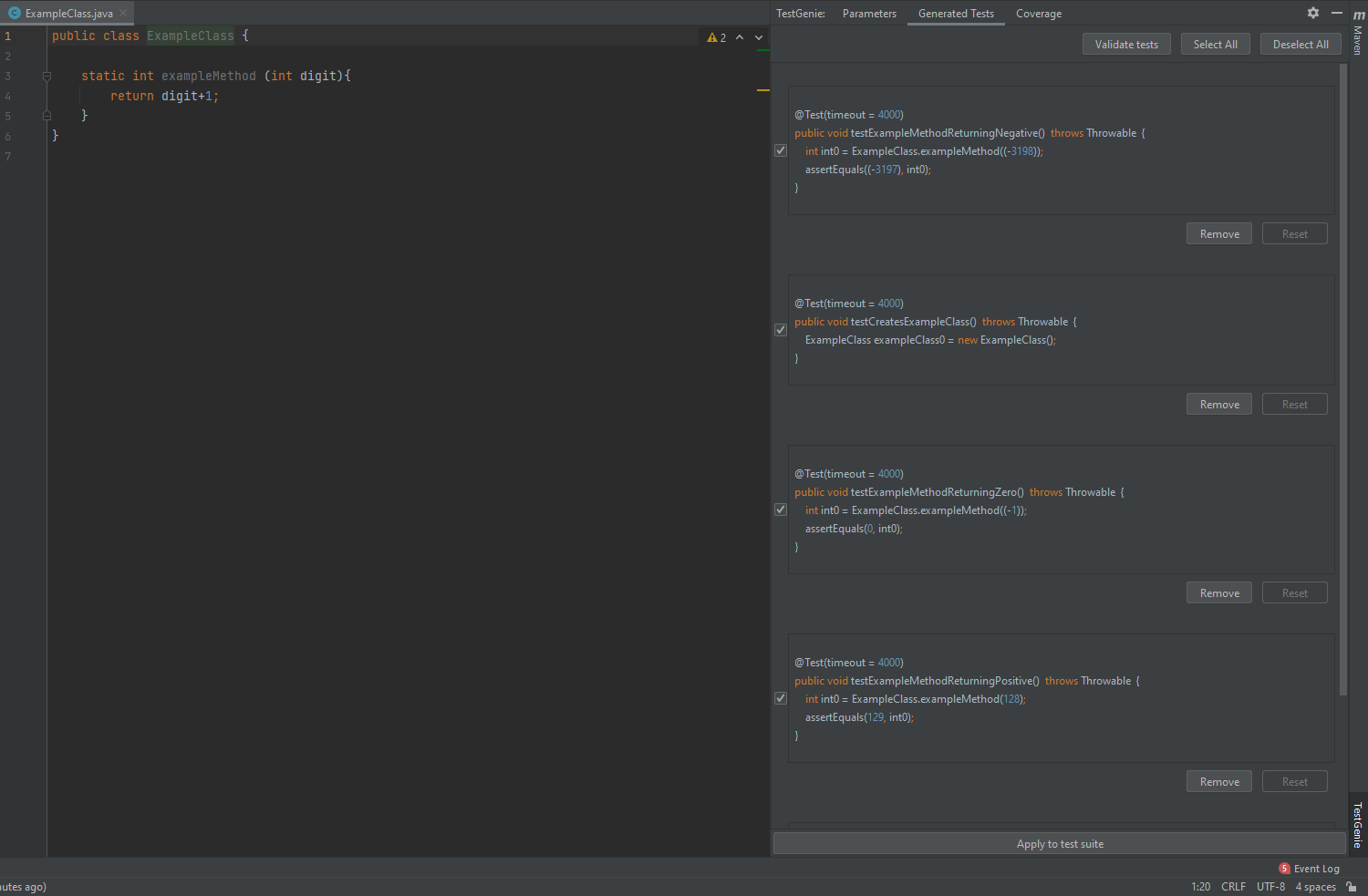Reset the testExampleMethodReturningPositive test

pos(1295,782)
